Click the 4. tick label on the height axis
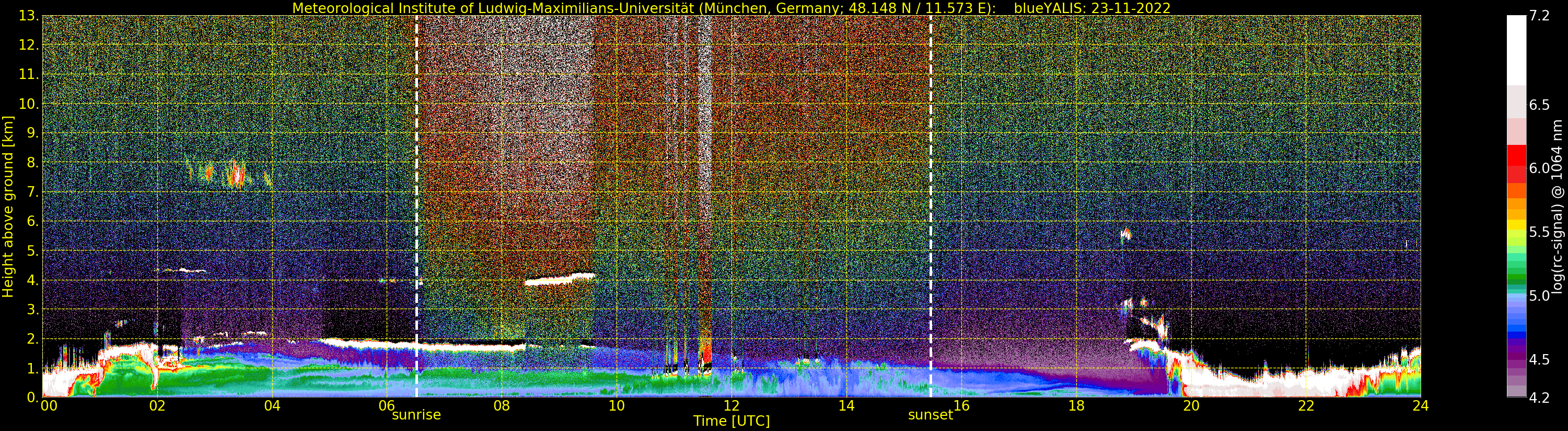This screenshot has height=431, width=1568. [x=33, y=280]
